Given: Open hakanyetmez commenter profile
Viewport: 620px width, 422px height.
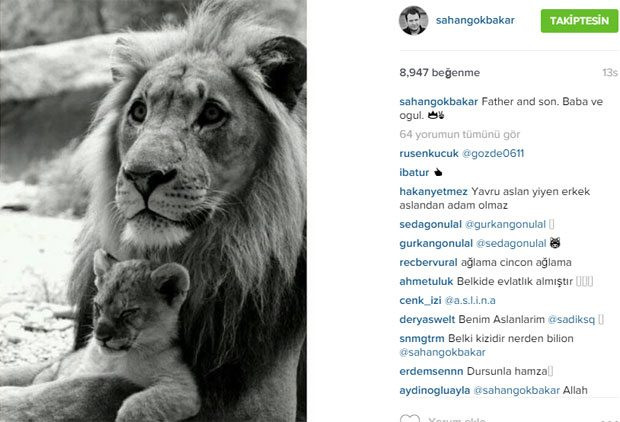Looking at the screenshot, I should [433, 191].
